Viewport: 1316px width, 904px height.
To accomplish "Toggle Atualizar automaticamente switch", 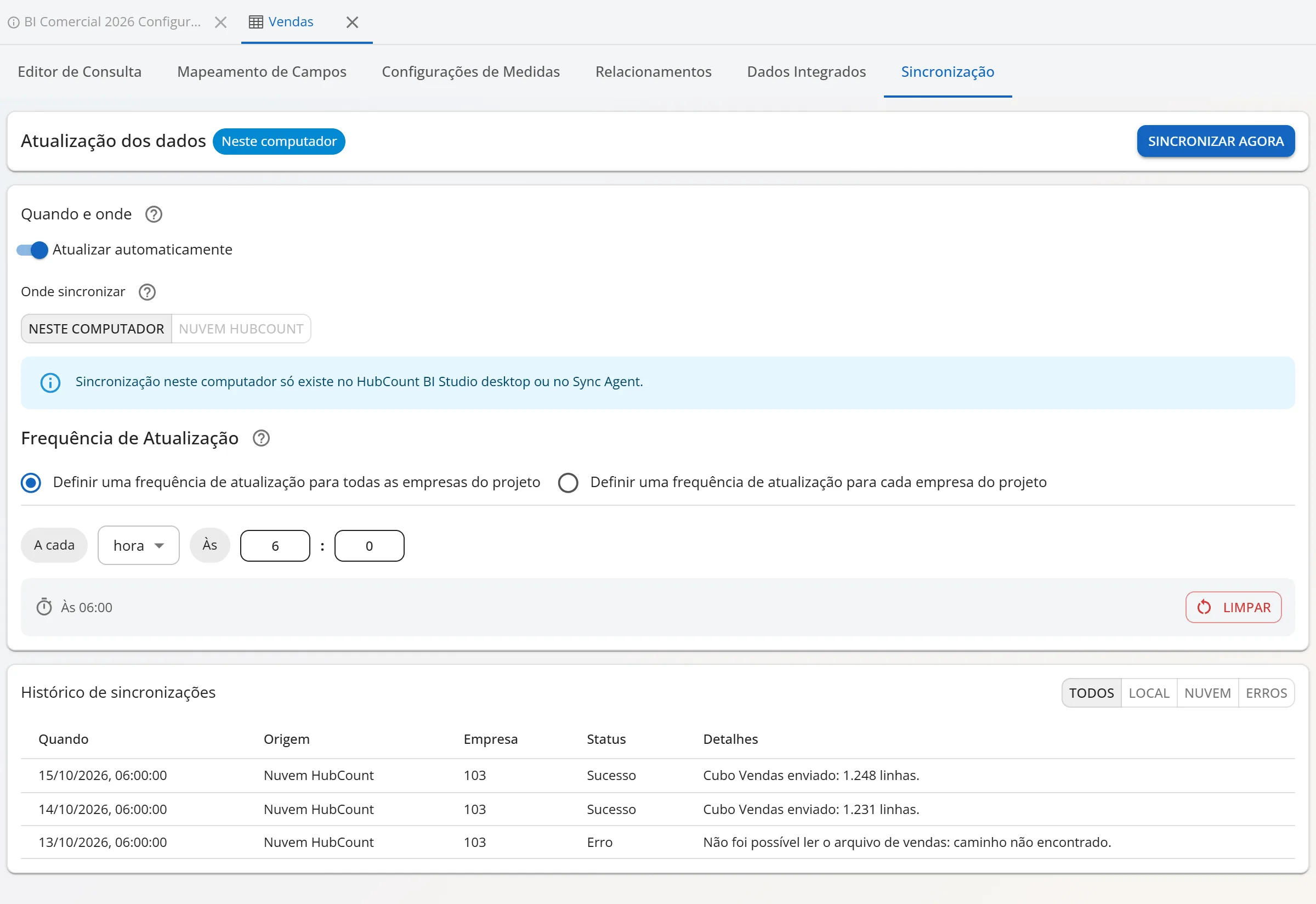I will [32, 250].
